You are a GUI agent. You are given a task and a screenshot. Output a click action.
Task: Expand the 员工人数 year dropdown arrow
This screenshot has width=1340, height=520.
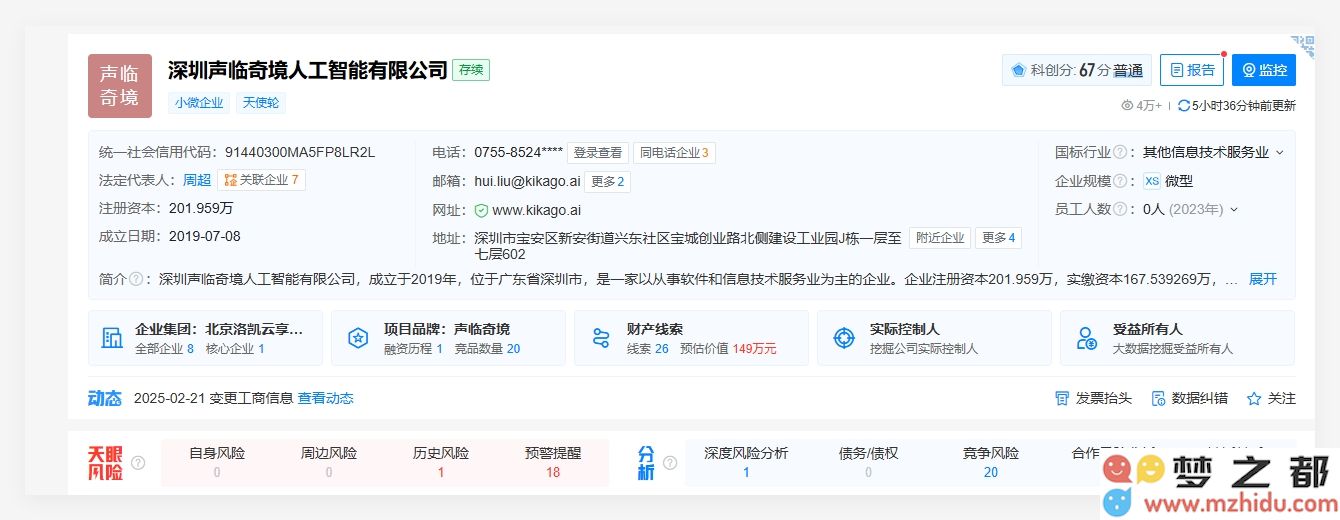(x=1234, y=209)
